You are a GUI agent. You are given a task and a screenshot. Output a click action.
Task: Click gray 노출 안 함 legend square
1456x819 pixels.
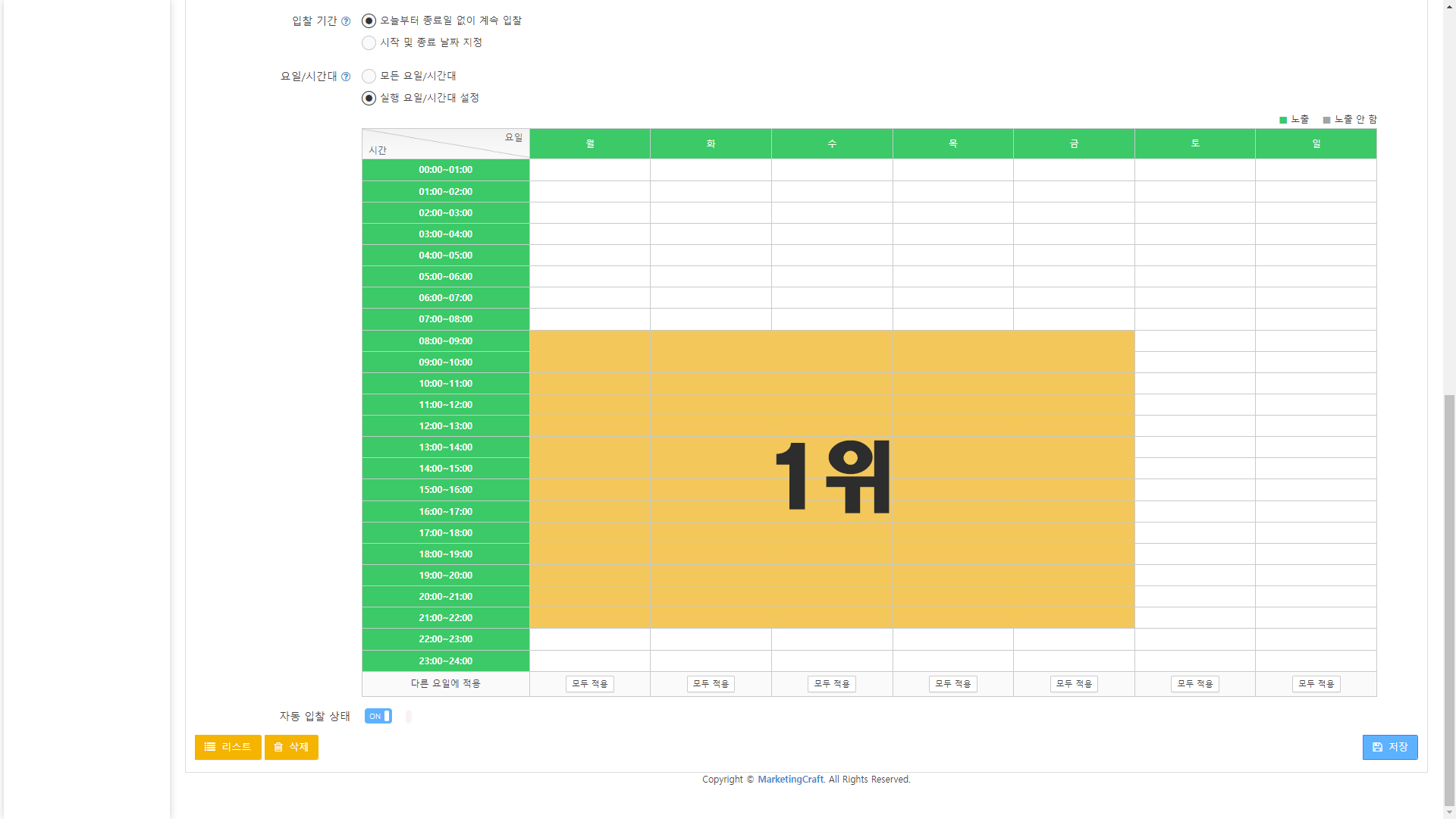(x=1326, y=120)
